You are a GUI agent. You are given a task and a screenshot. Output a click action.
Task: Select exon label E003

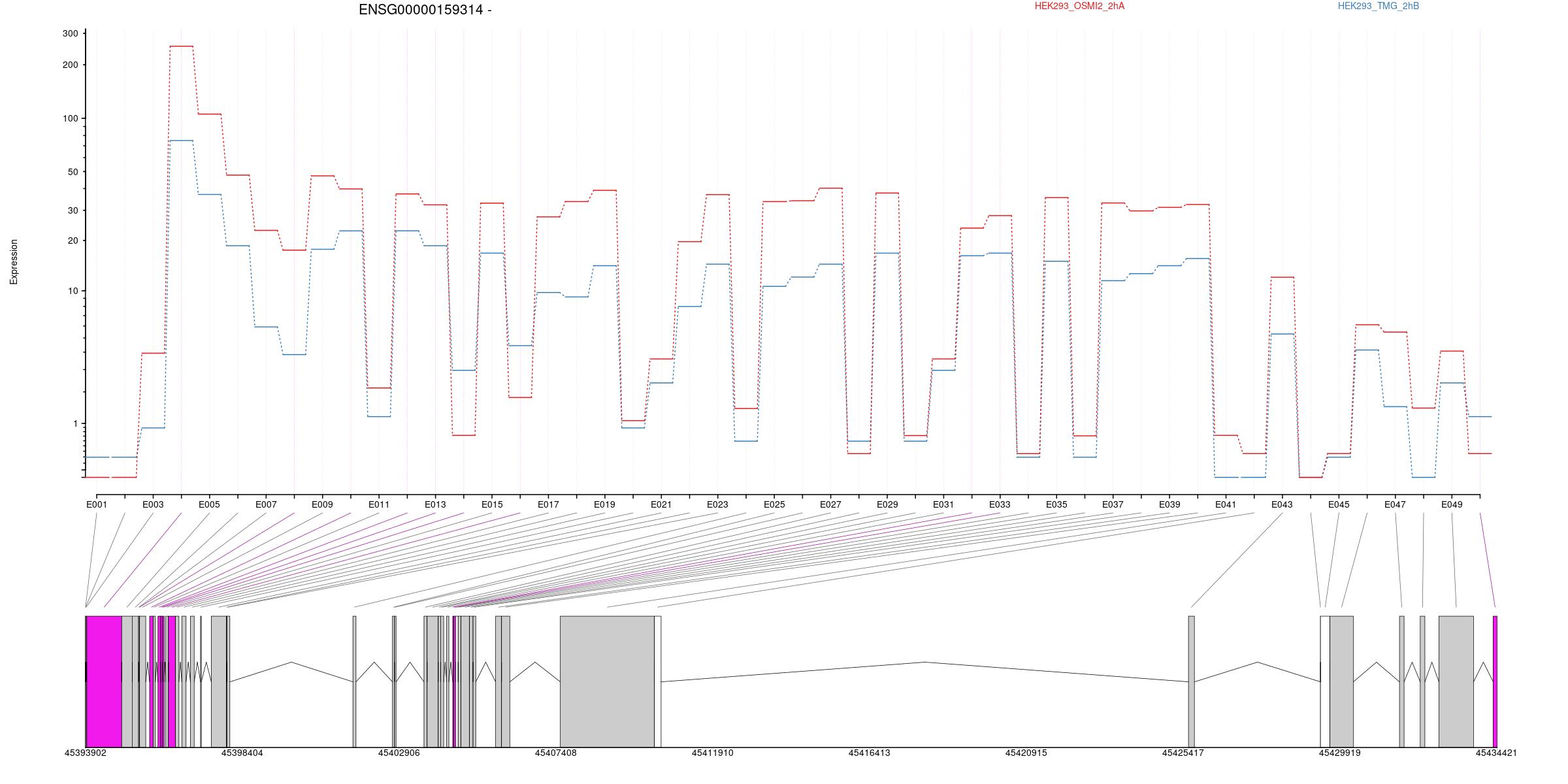[153, 504]
